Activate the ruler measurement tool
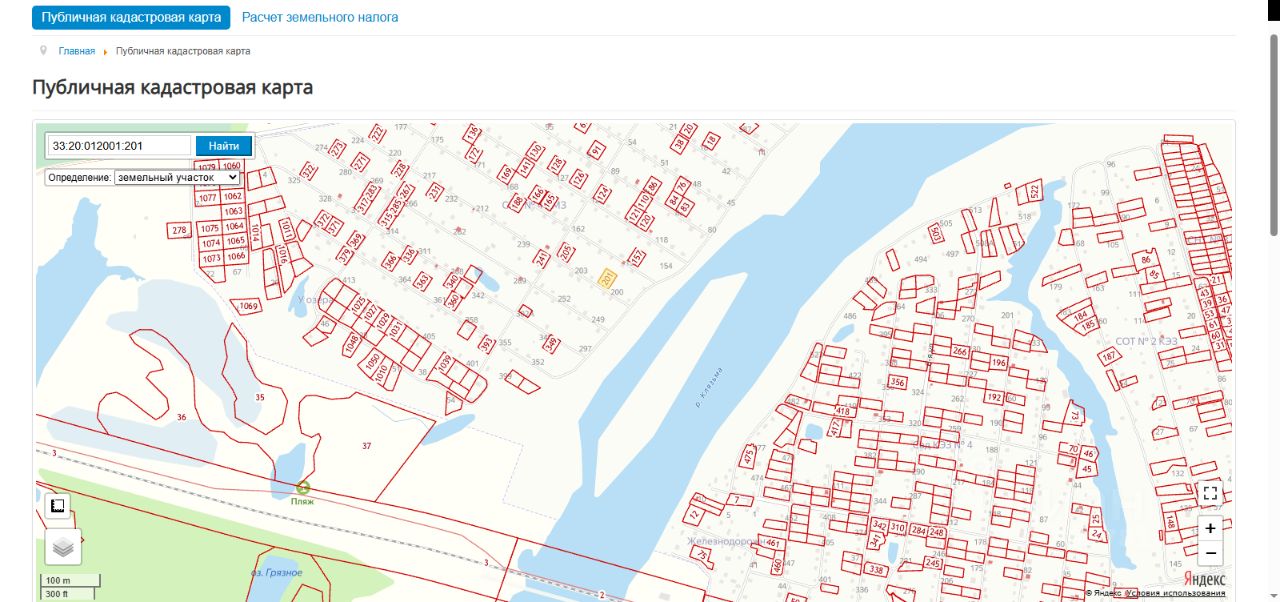 (x=58, y=506)
